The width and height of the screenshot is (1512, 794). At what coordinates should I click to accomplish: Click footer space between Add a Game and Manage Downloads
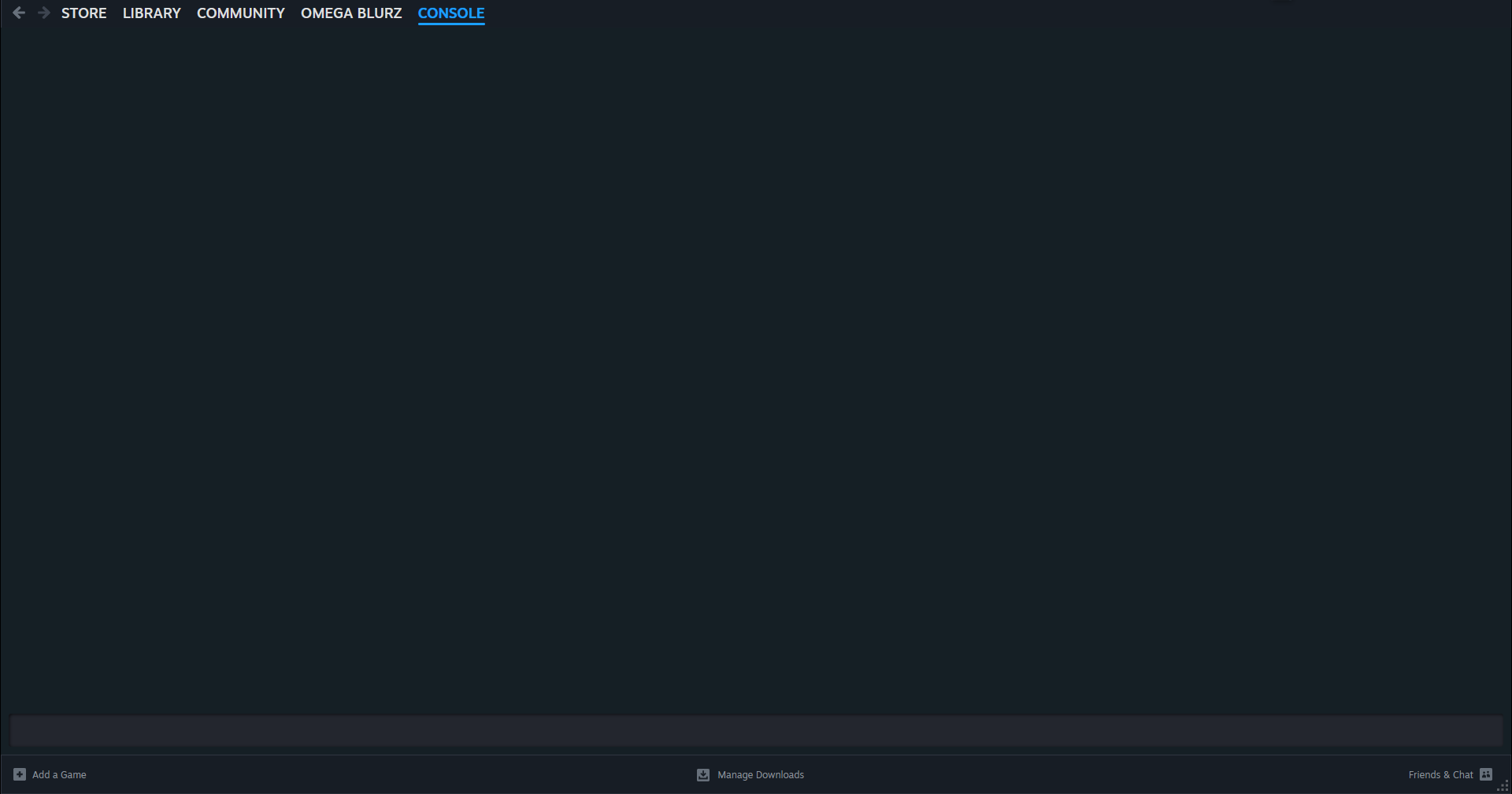pyautogui.click(x=394, y=775)
